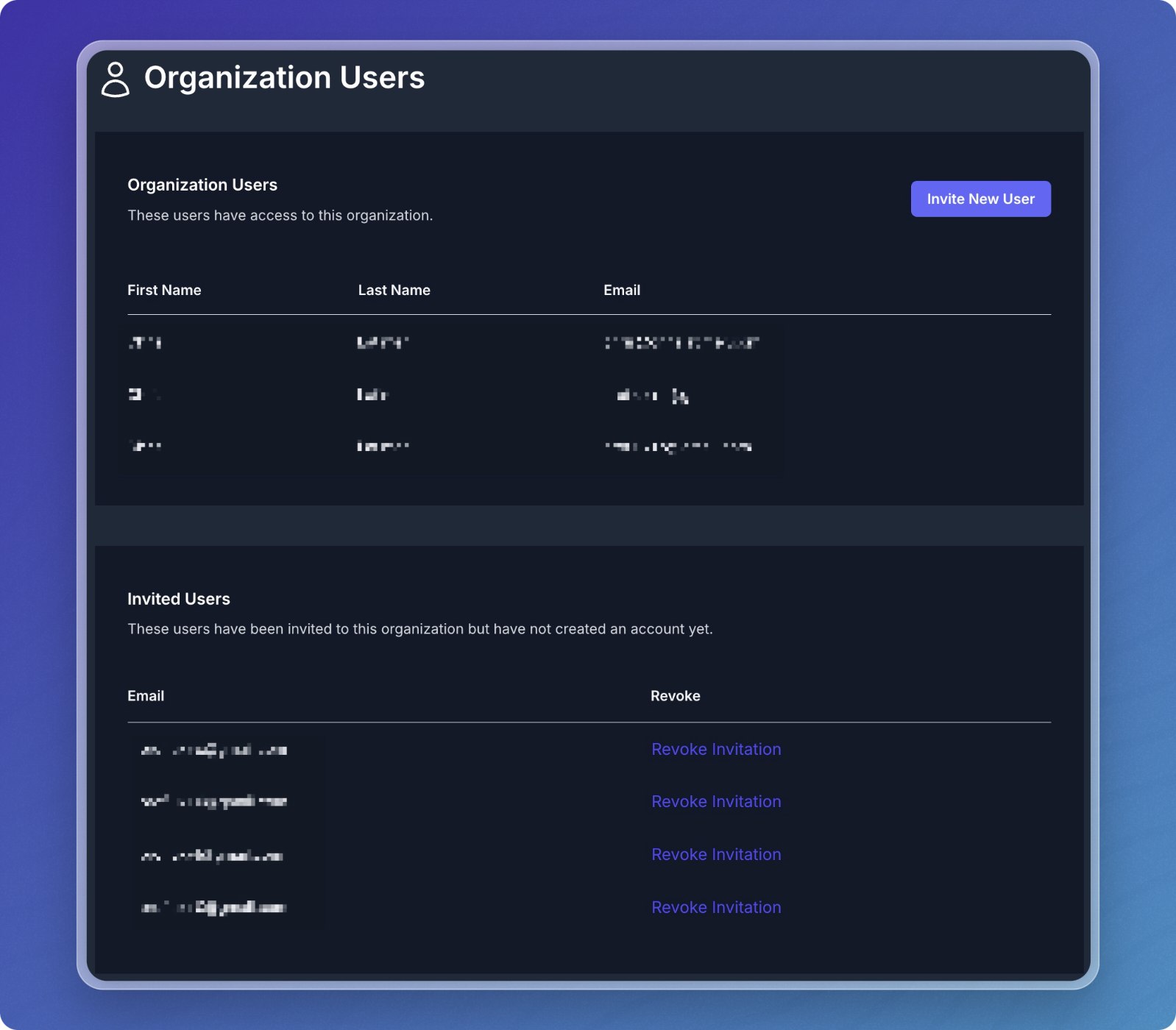Revoke invitation for the second invited email
This screenshot has height=1030, width=1176.
[716, 801]
